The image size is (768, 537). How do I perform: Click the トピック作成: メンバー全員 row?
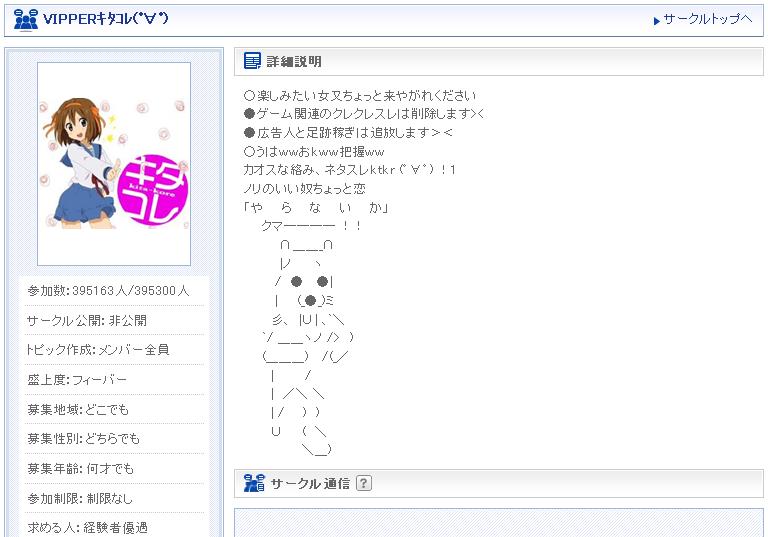[x=114, y=350]
